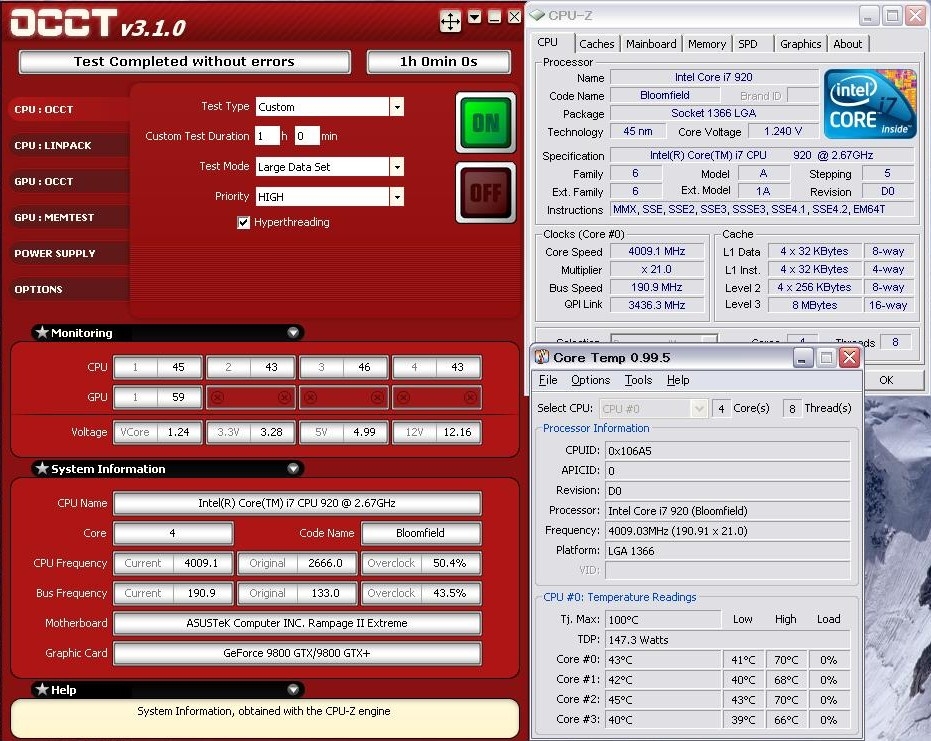The image size is (931, 741).
Task: Switch to the GPU : MEMTEST tab
Action: click(x=69, y=217)
